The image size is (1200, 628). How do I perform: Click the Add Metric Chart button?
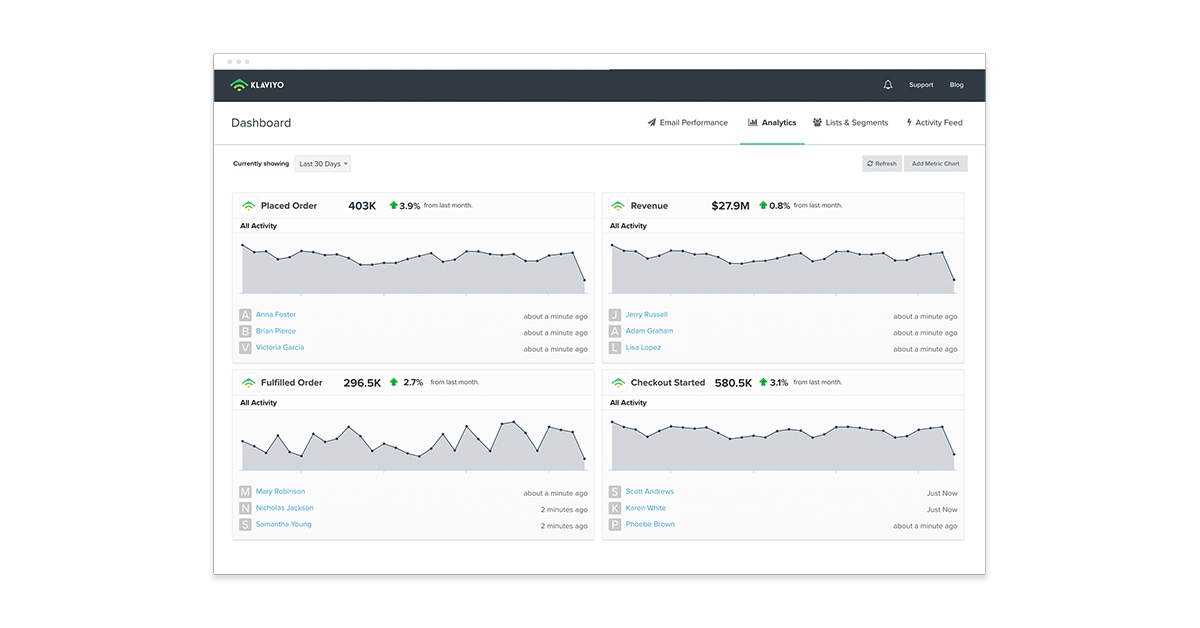click(936, 164)
